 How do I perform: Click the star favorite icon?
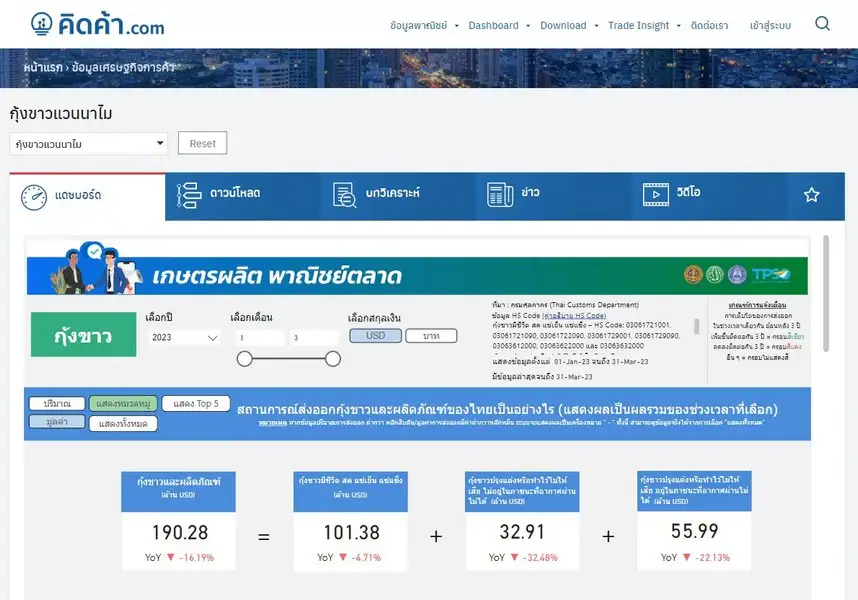pyautogui.click(x=811, y=195)
